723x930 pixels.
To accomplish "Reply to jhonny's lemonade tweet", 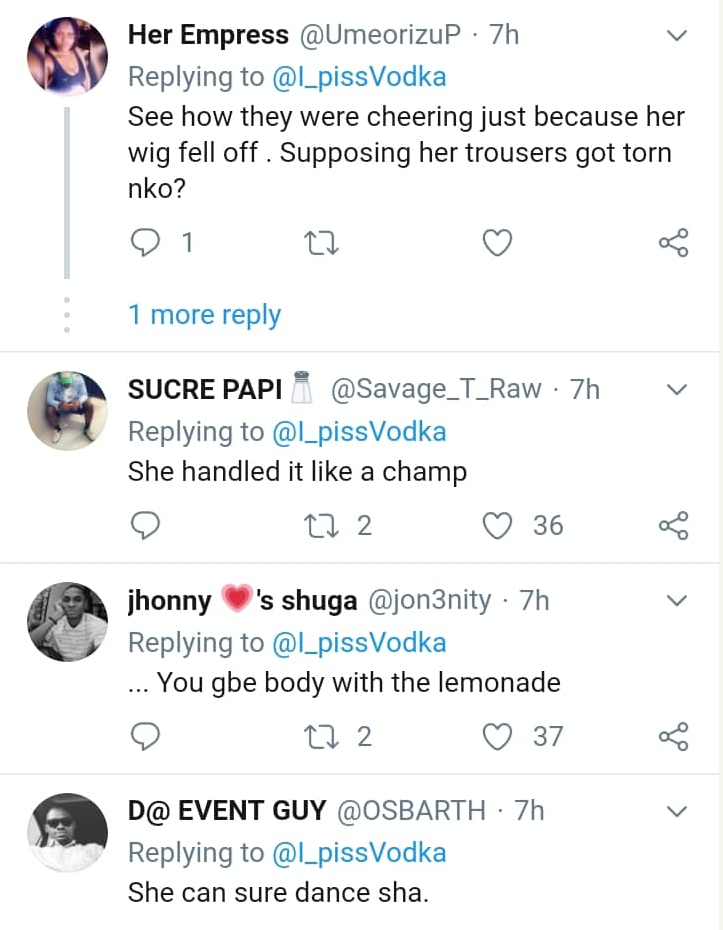I will coord(146,737).
